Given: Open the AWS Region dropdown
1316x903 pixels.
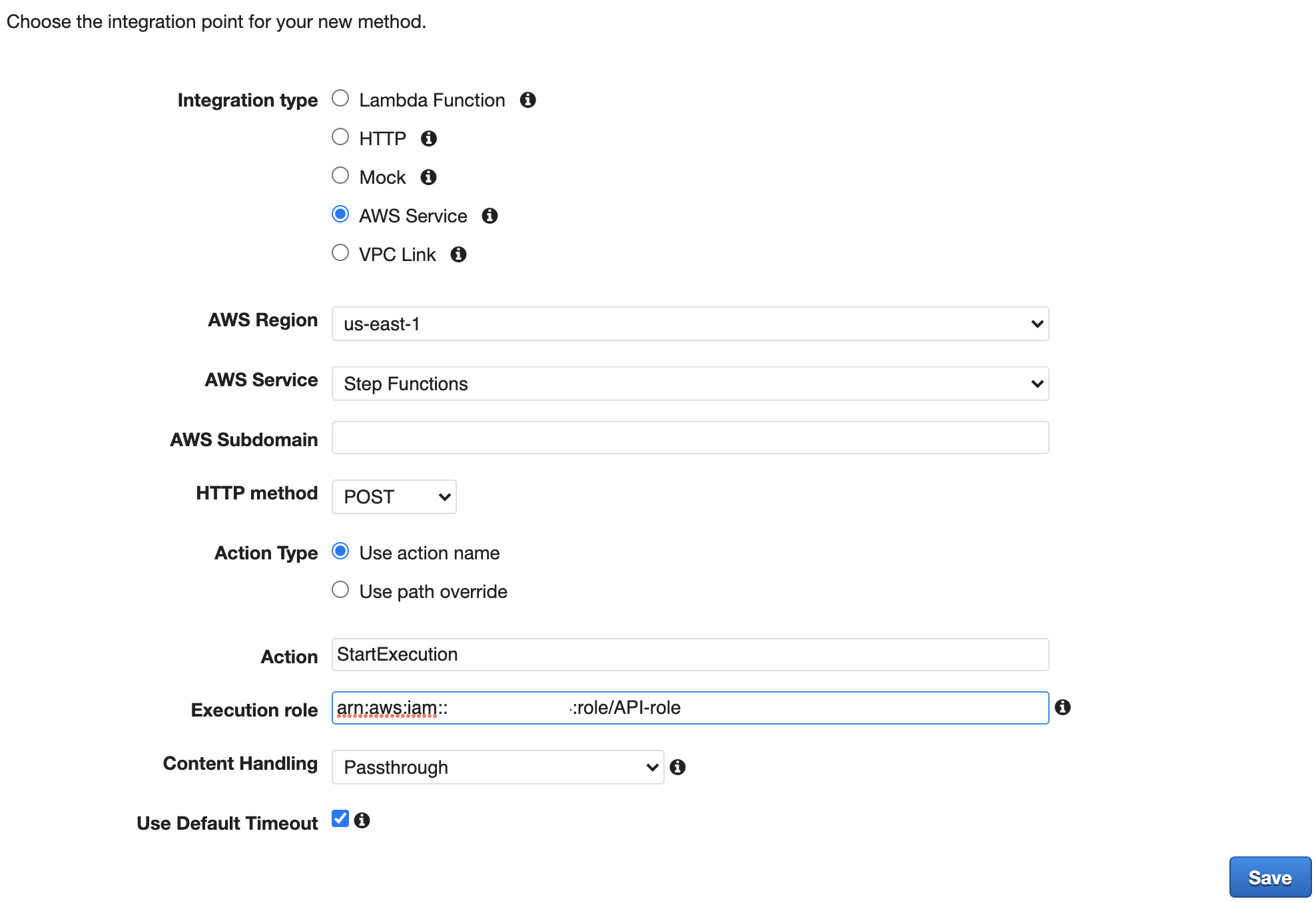Looking at the screenshot, I should [x=690, y=324].
